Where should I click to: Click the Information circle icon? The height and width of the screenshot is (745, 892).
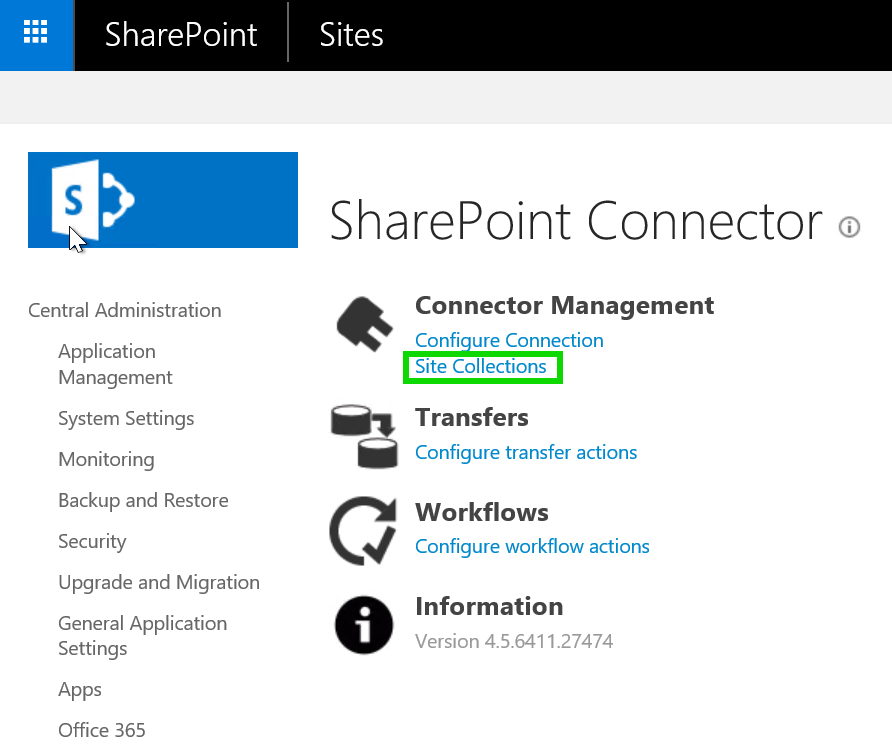[364, 623]
